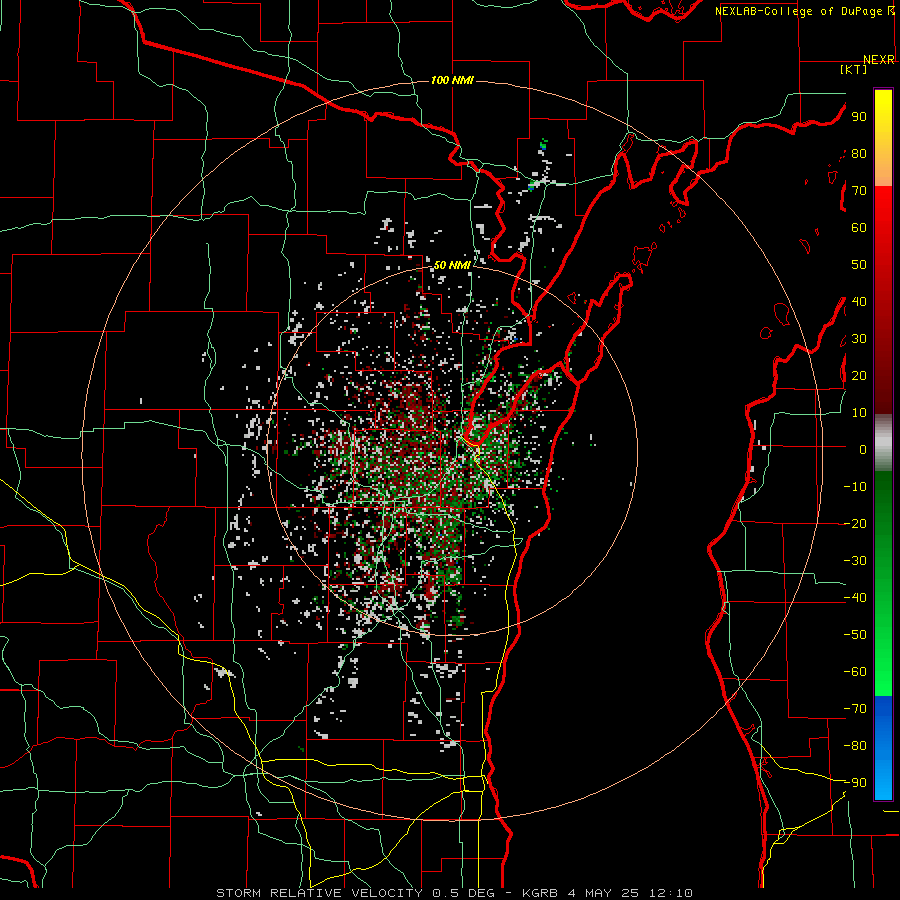Click the -80 scale label
This screenshot has height=900, width=900.
(x=855, y=746)
